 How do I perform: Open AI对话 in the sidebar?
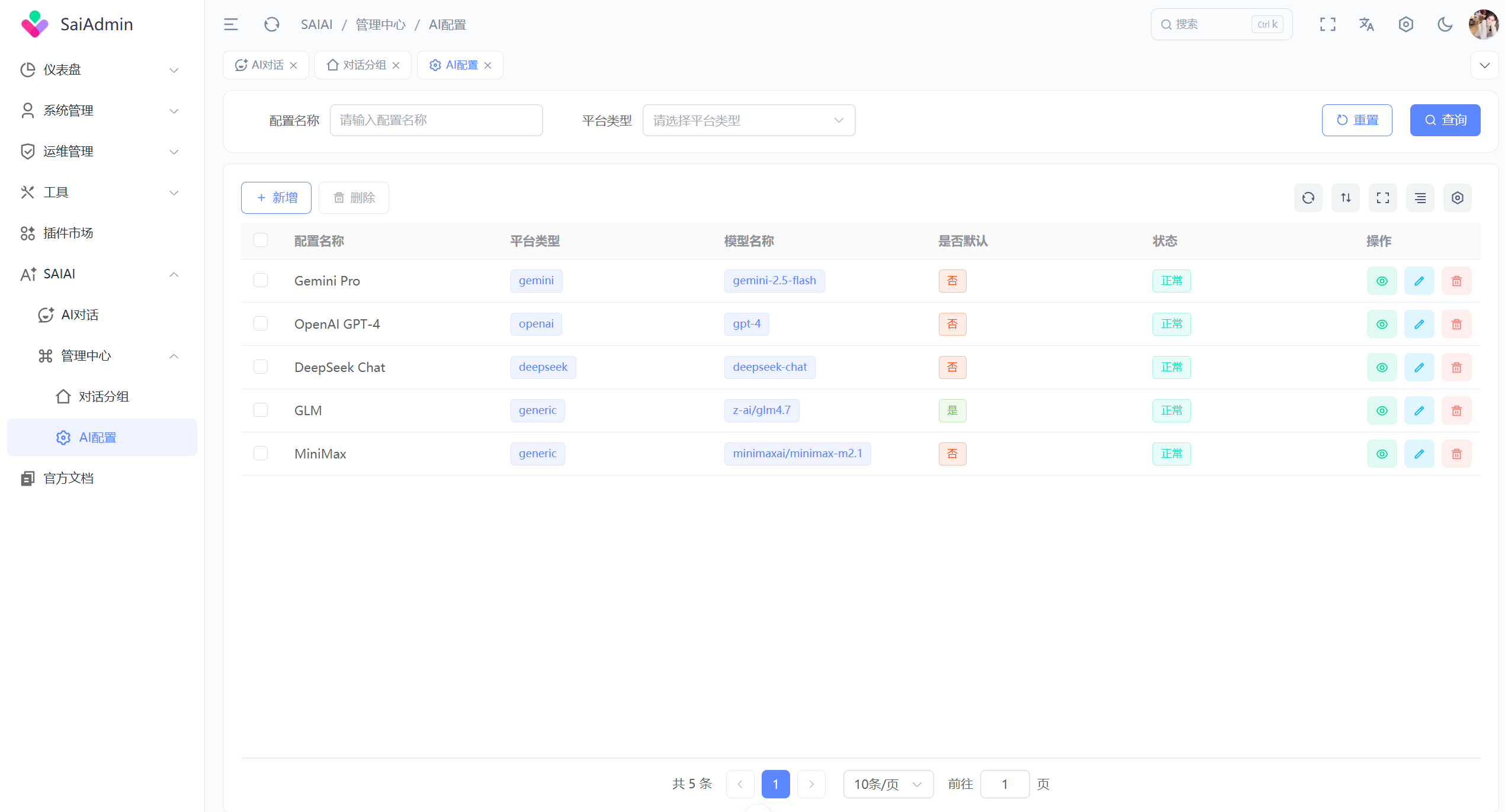pos(80,315)
